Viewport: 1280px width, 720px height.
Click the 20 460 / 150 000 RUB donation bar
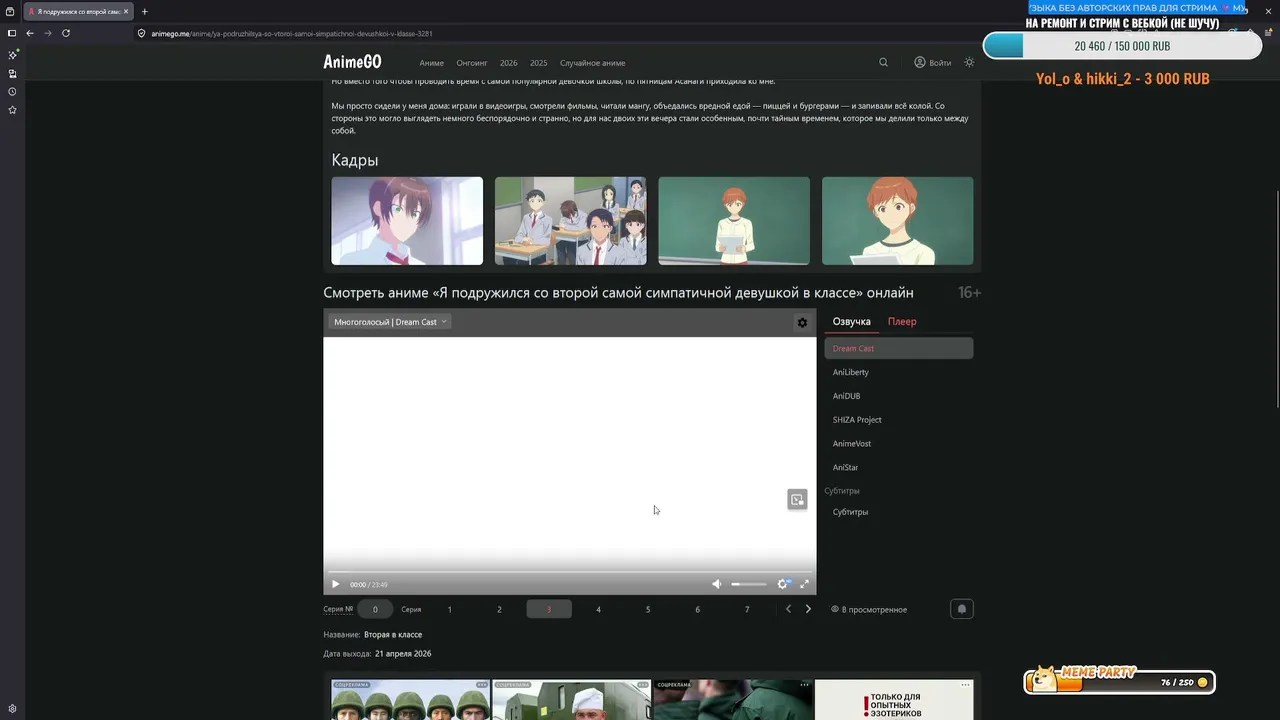1122,46
